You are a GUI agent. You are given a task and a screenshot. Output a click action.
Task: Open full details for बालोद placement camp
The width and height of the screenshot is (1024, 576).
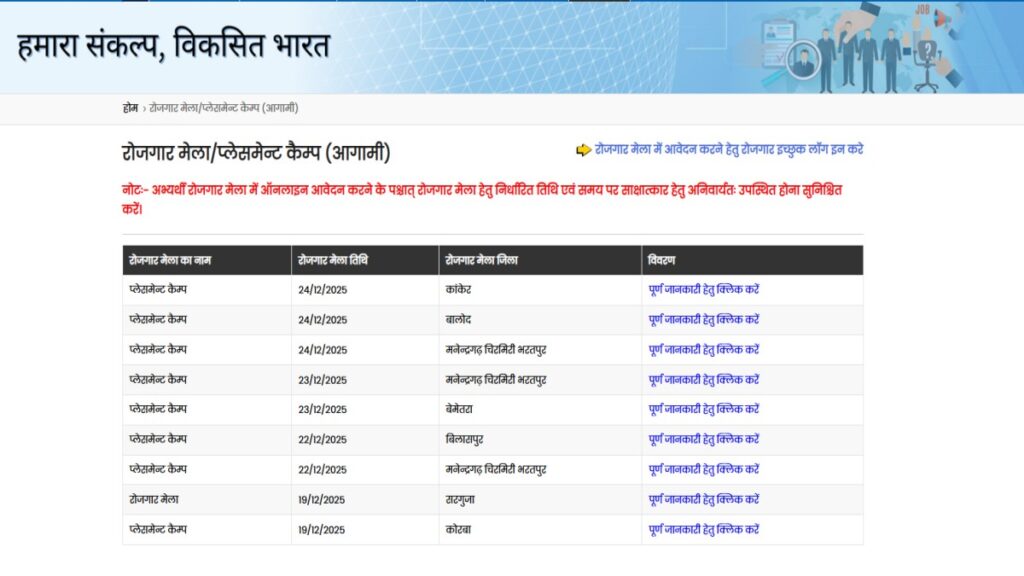coord(703,320)
